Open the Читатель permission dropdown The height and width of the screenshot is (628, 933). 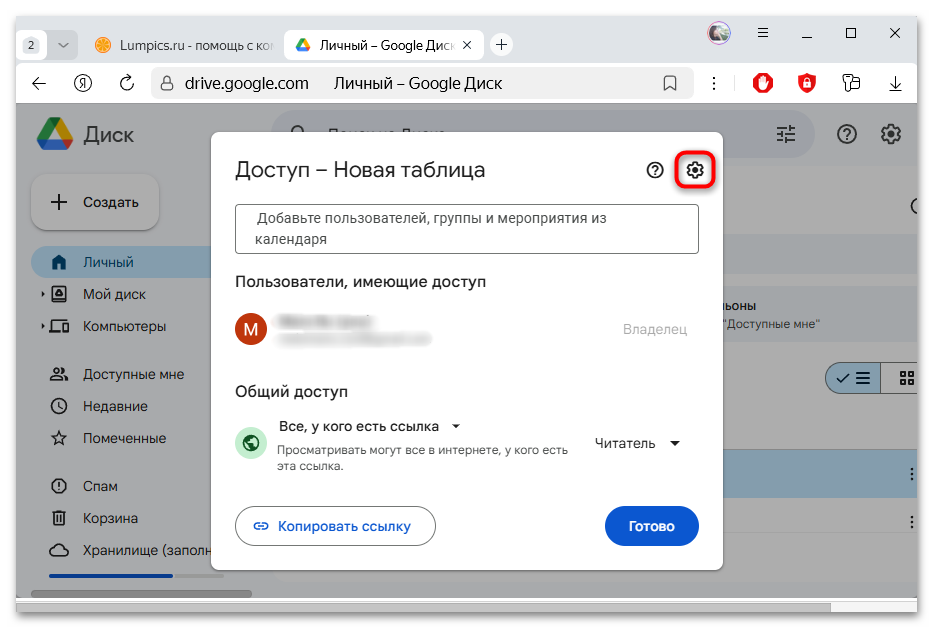pos(637,442)
